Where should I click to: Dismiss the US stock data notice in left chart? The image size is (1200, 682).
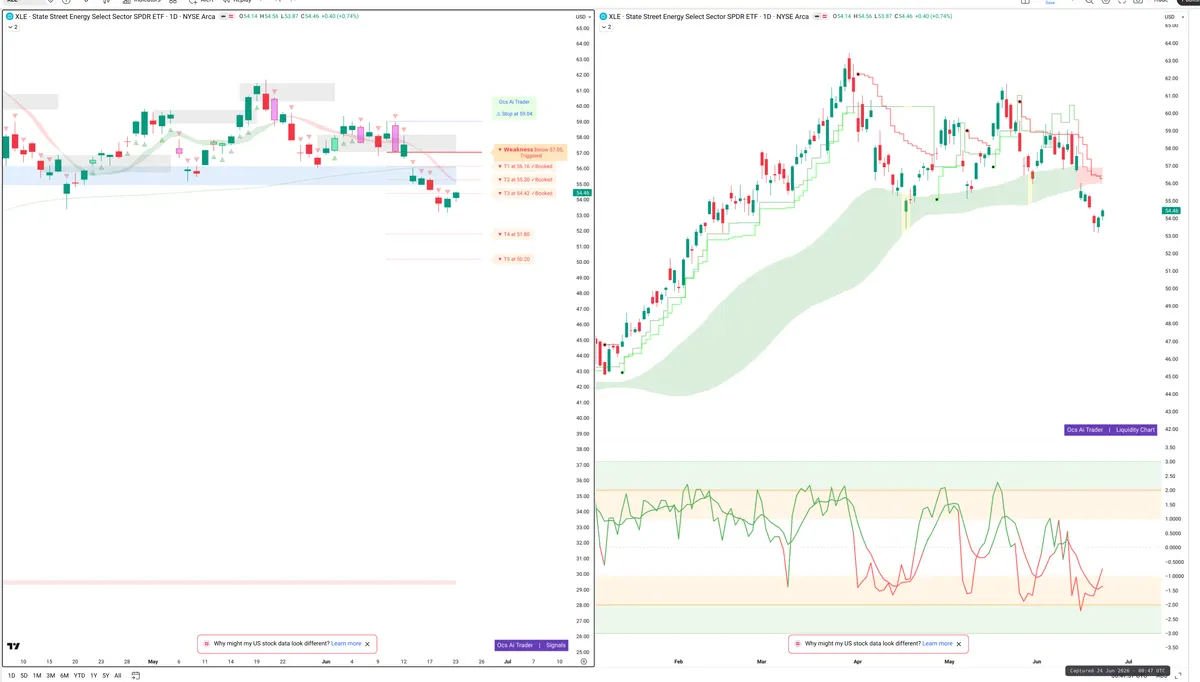367,644
